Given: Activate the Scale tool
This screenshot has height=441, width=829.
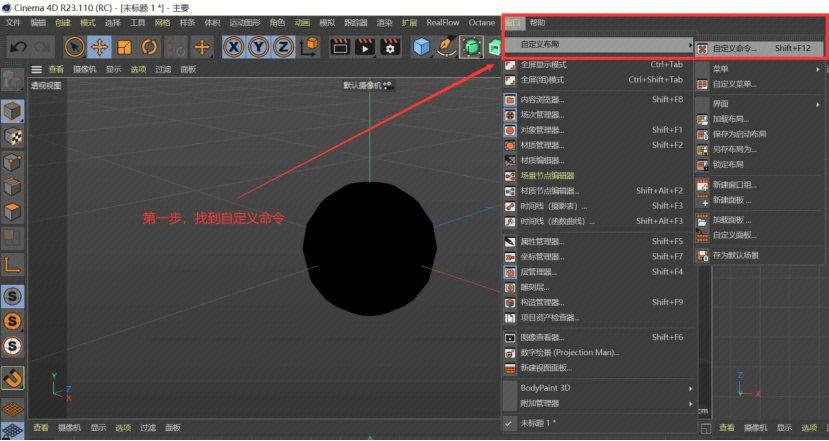Looking at the screenshot, I should point(124,48).
